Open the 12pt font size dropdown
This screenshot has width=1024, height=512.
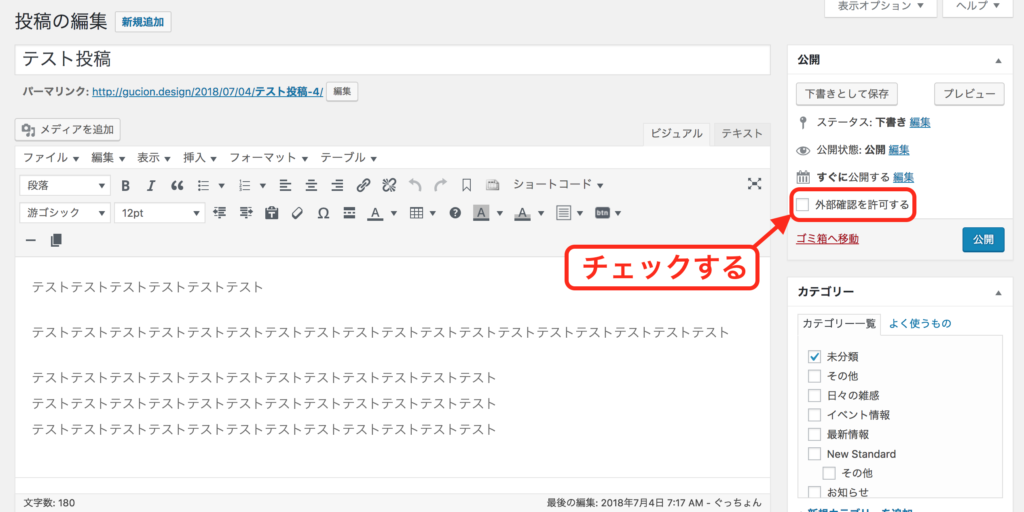click(159, 213)
